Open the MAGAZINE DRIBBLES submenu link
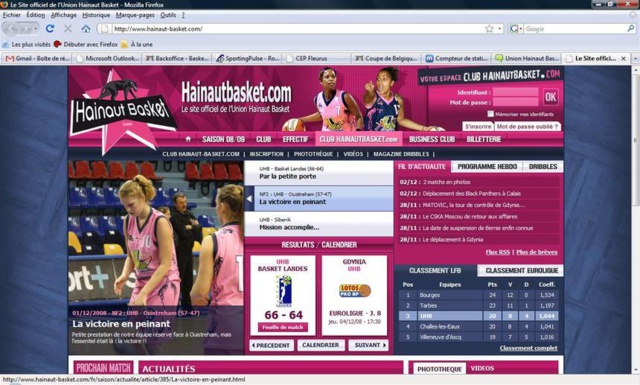Image resolution: width=640 pixels, height=385 pixels. 401,154
